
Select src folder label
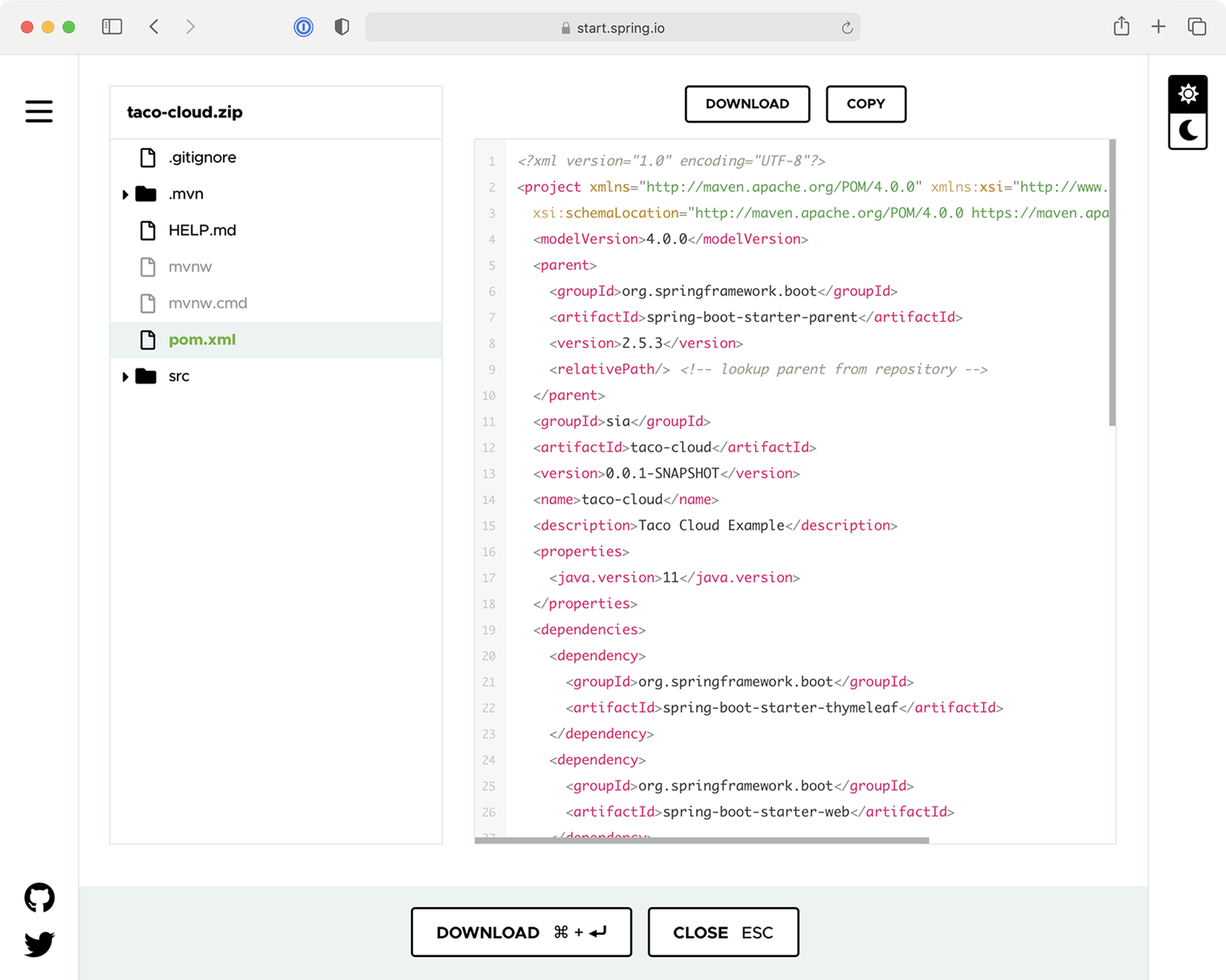179,376
